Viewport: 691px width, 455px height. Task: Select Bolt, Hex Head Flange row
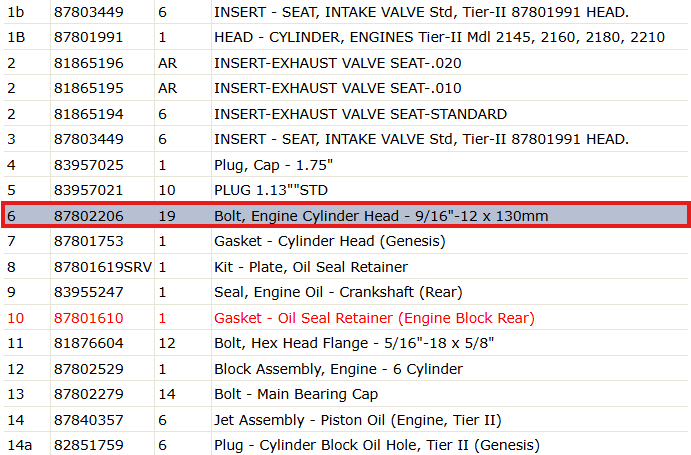click(346, 343)
